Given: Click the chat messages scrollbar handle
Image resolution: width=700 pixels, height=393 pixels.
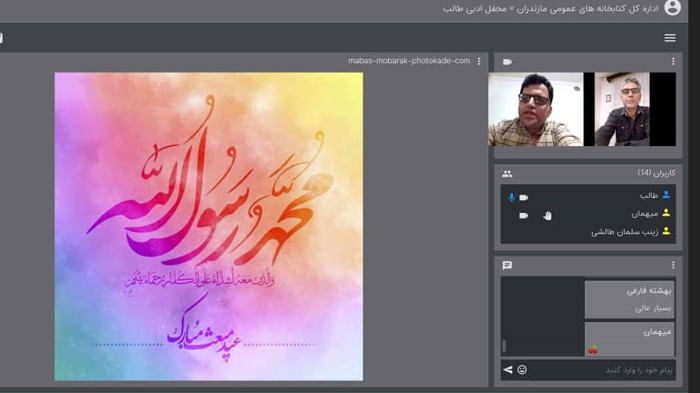Looking at the screenshot, I should point(504,346).
